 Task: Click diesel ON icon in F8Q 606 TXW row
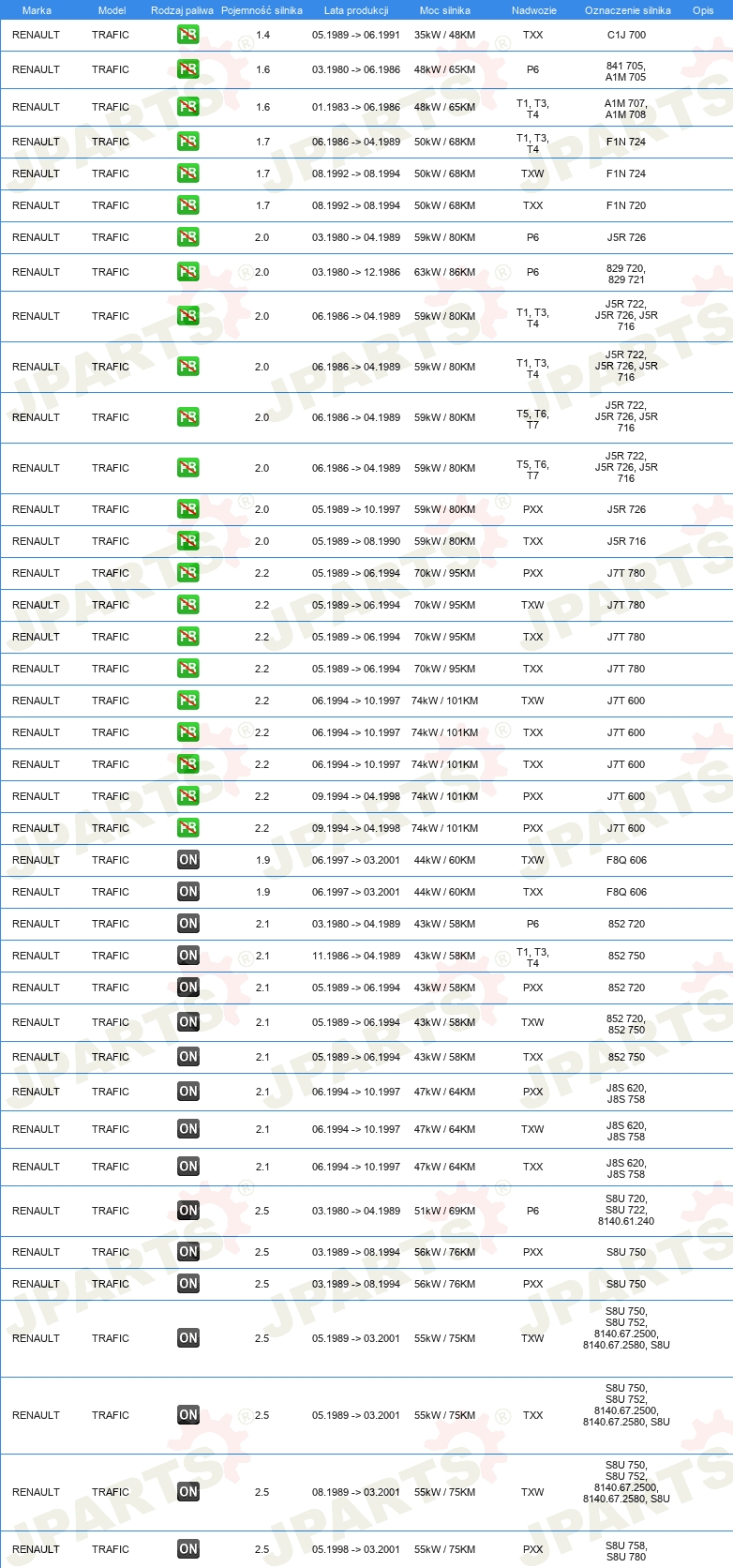[188, 860]
